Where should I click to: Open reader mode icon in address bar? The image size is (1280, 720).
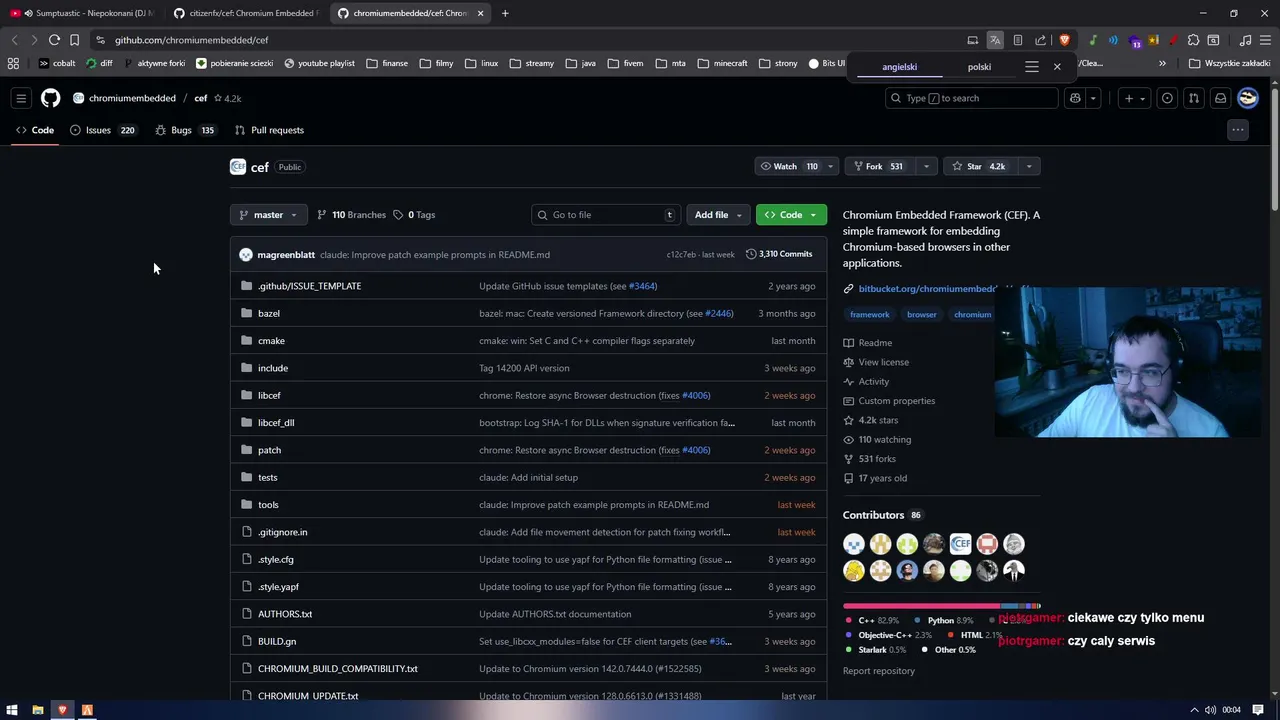[x=1017, y=40]
